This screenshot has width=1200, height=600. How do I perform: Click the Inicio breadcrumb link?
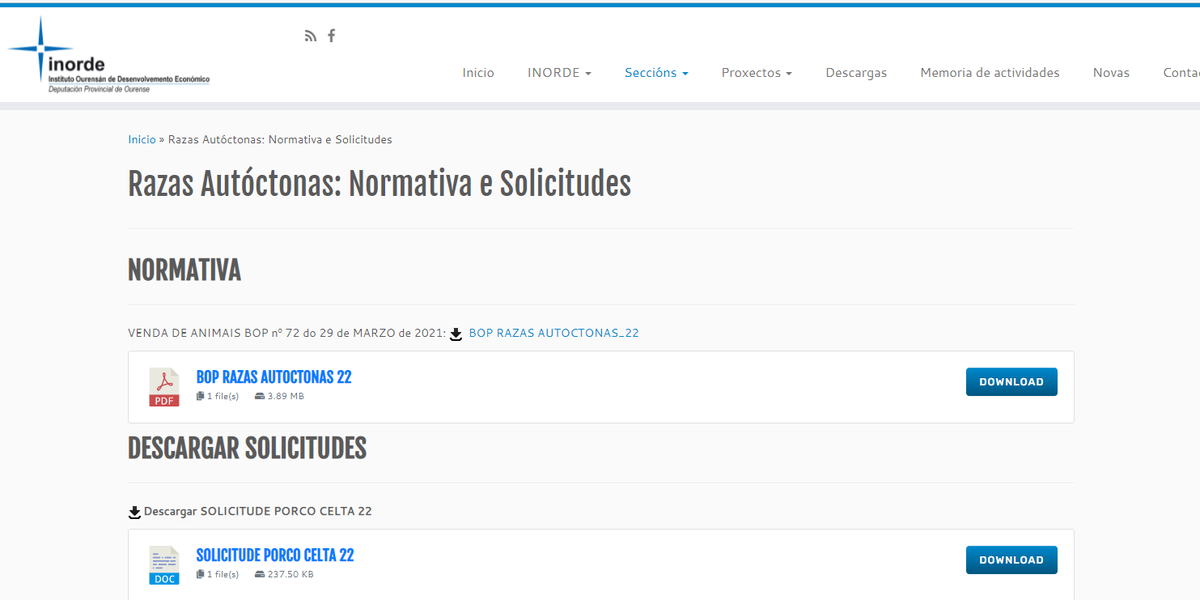click(142, 140)
